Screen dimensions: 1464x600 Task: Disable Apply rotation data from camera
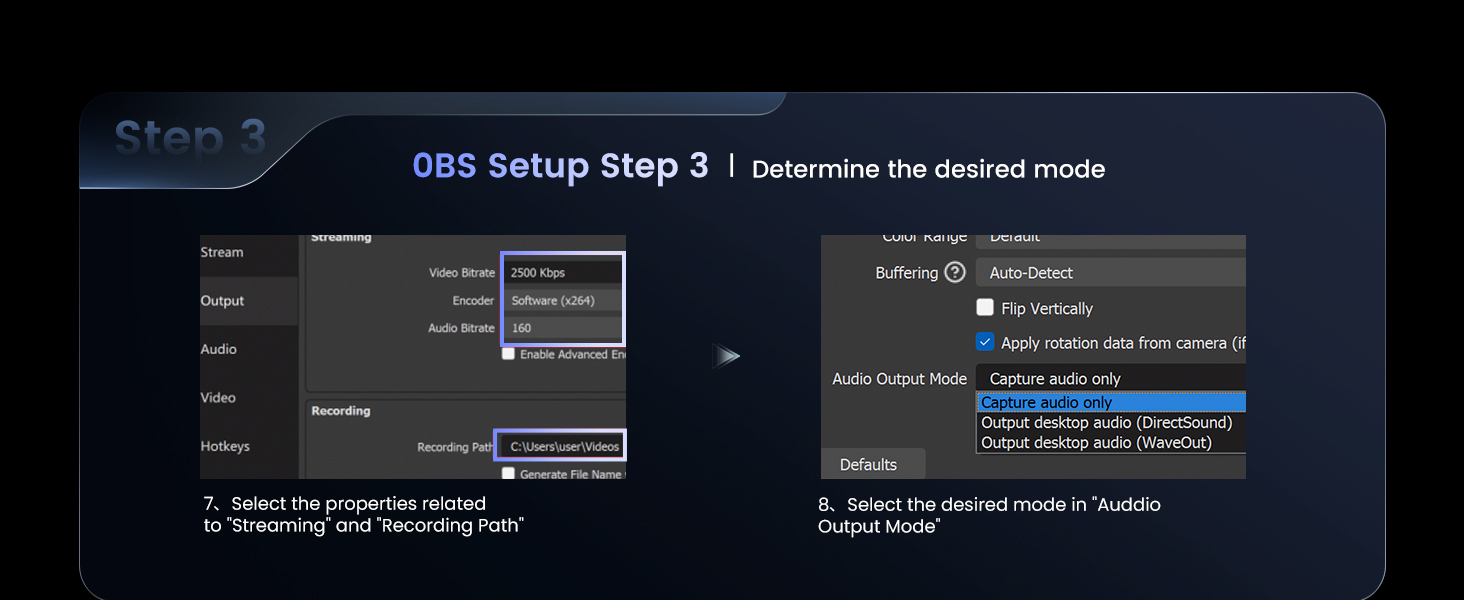click(x=985, y=342)
